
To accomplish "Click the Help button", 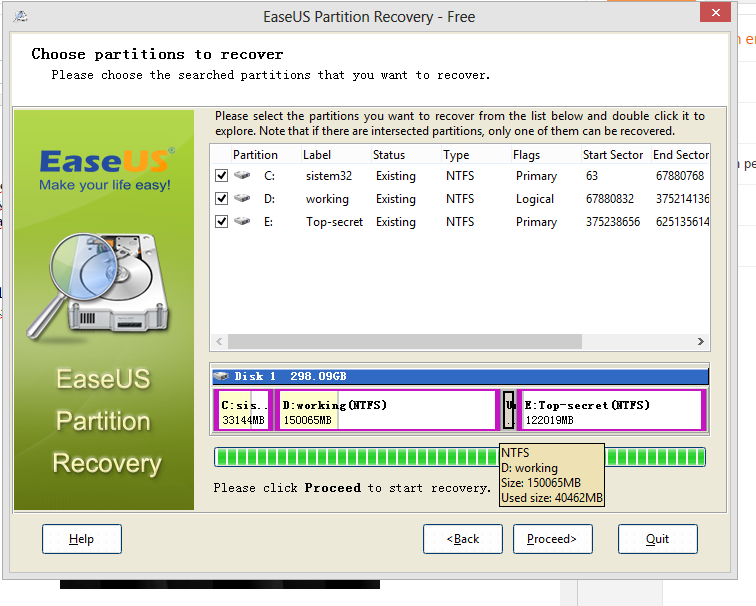I will click(x=81, y=539).
